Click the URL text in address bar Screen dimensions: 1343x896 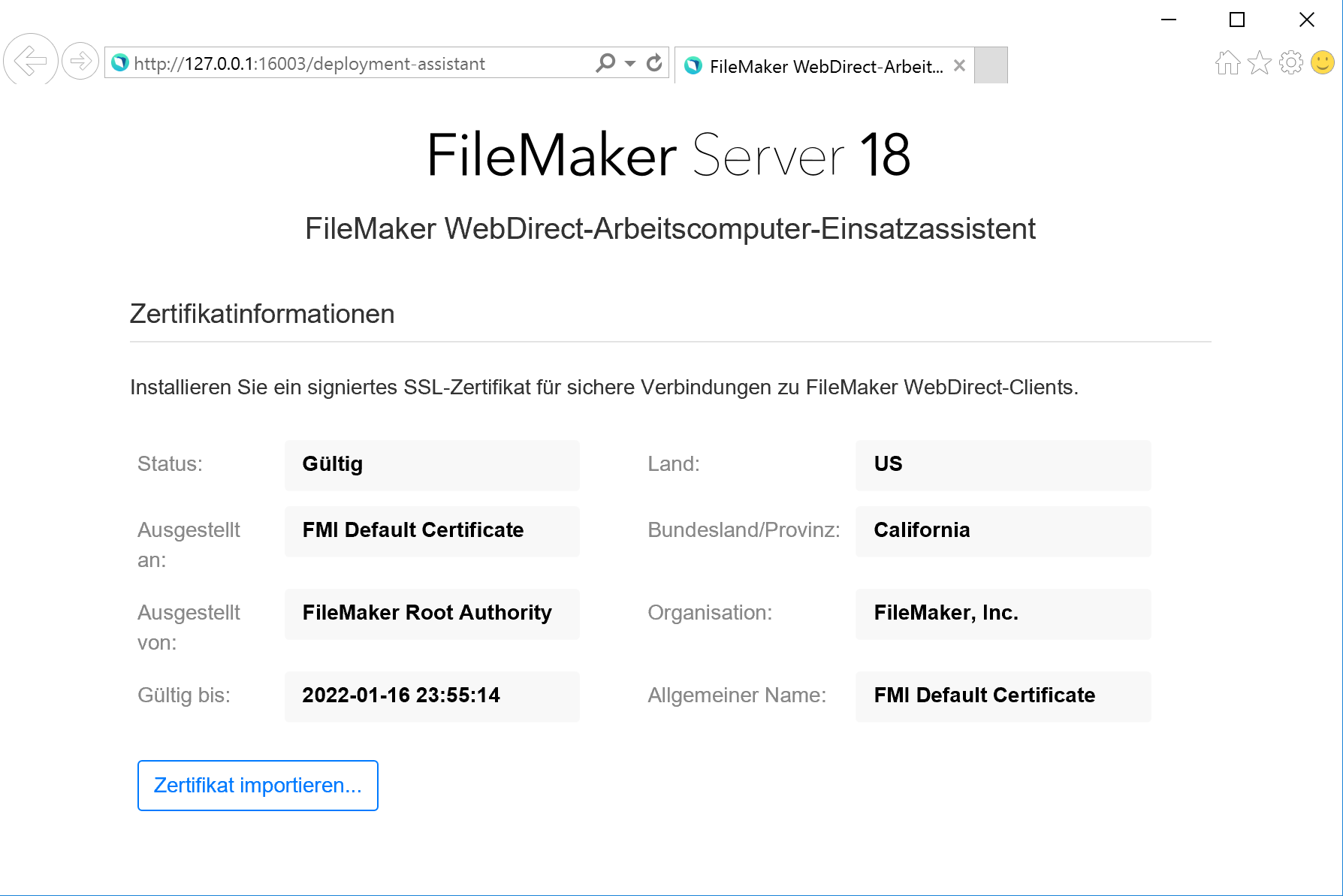(309, 64)
